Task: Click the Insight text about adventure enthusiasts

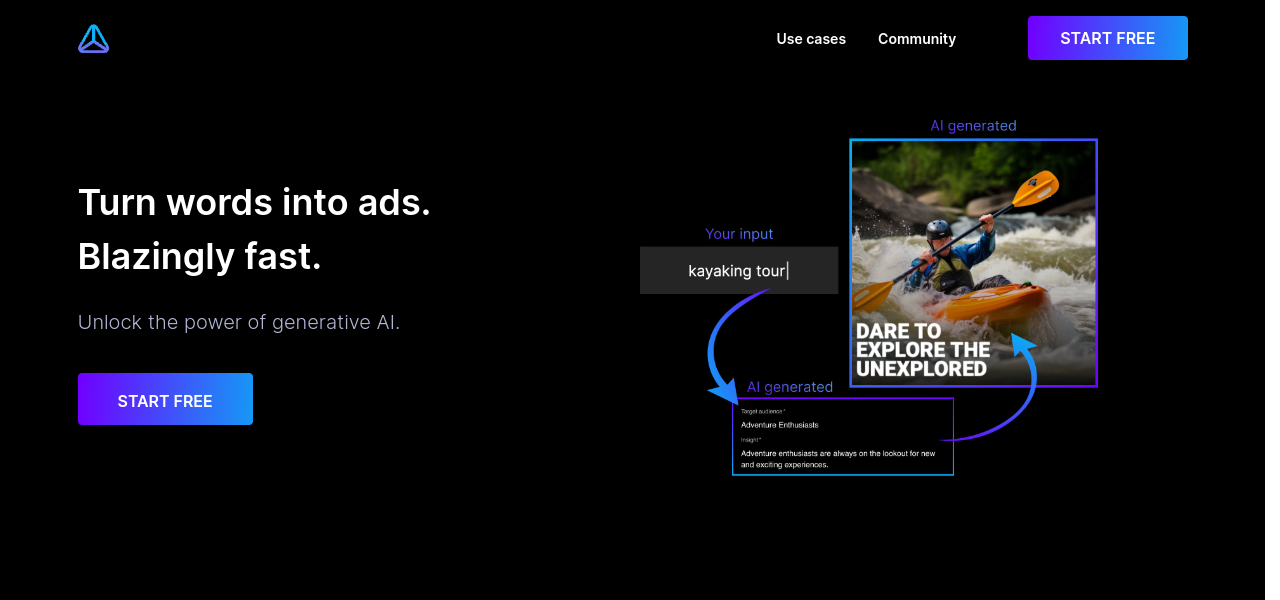Action: (x=838, y=459)
